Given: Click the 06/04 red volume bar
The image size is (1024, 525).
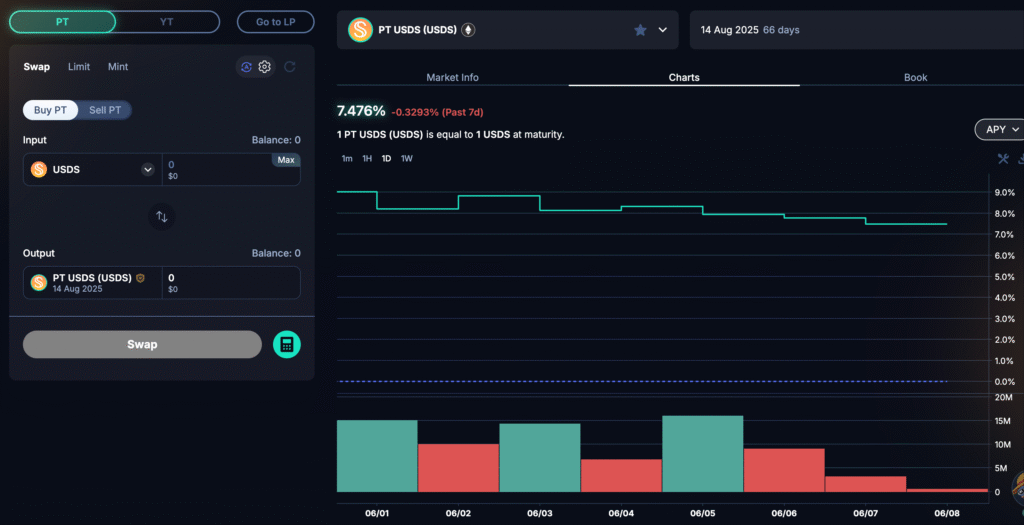Looking at the screenshot, I should coord(621,475).
